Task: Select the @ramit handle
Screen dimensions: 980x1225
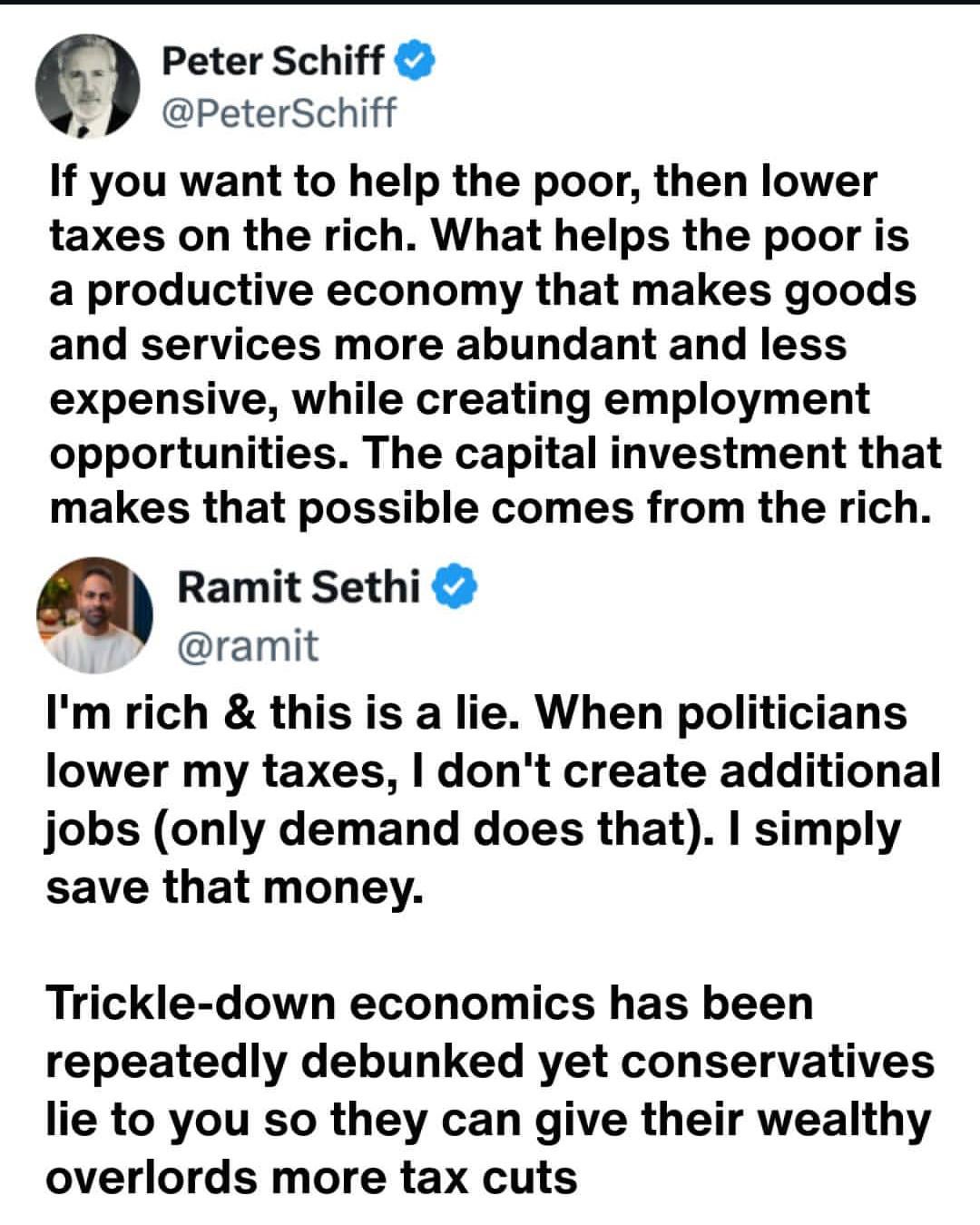Action: tap(248, 645)
